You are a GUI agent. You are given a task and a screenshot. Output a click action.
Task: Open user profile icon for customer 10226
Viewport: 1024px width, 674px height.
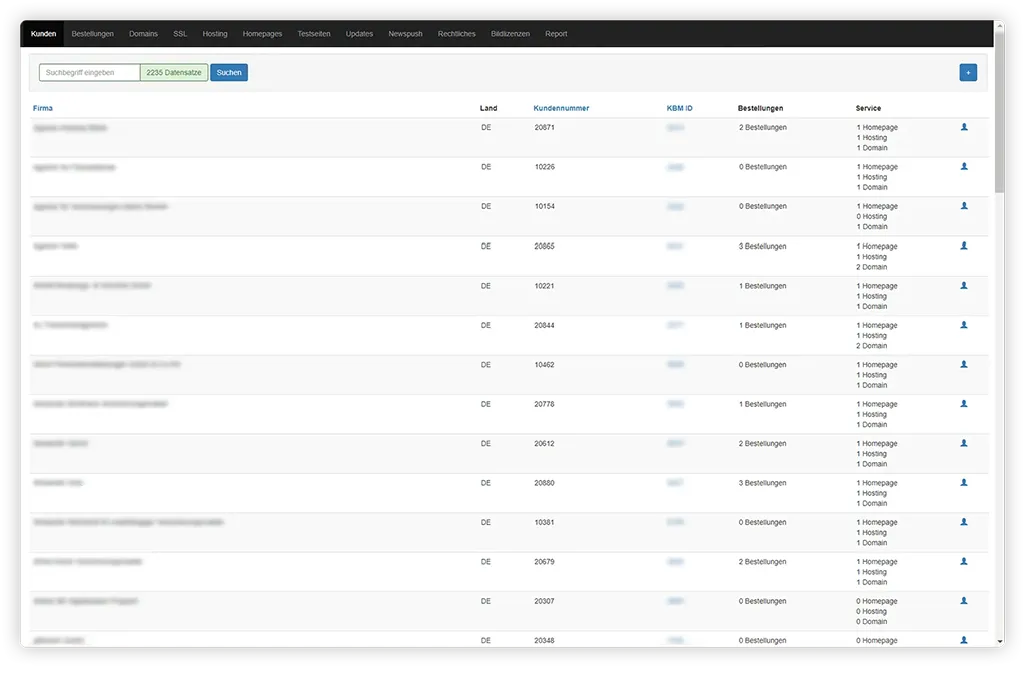tap(964, 167)
